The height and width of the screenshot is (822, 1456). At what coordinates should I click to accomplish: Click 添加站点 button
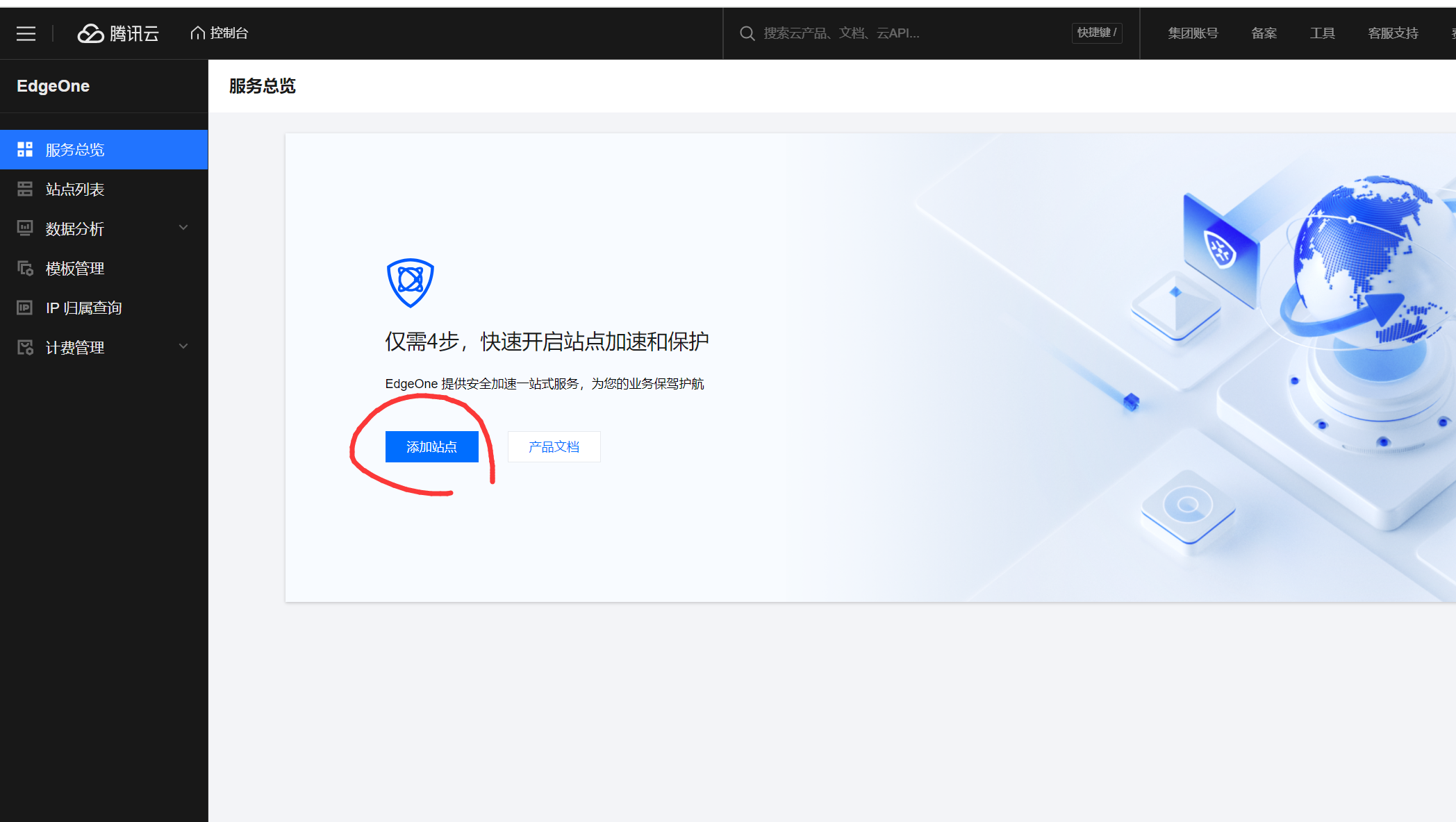click(x=431, y=446)
